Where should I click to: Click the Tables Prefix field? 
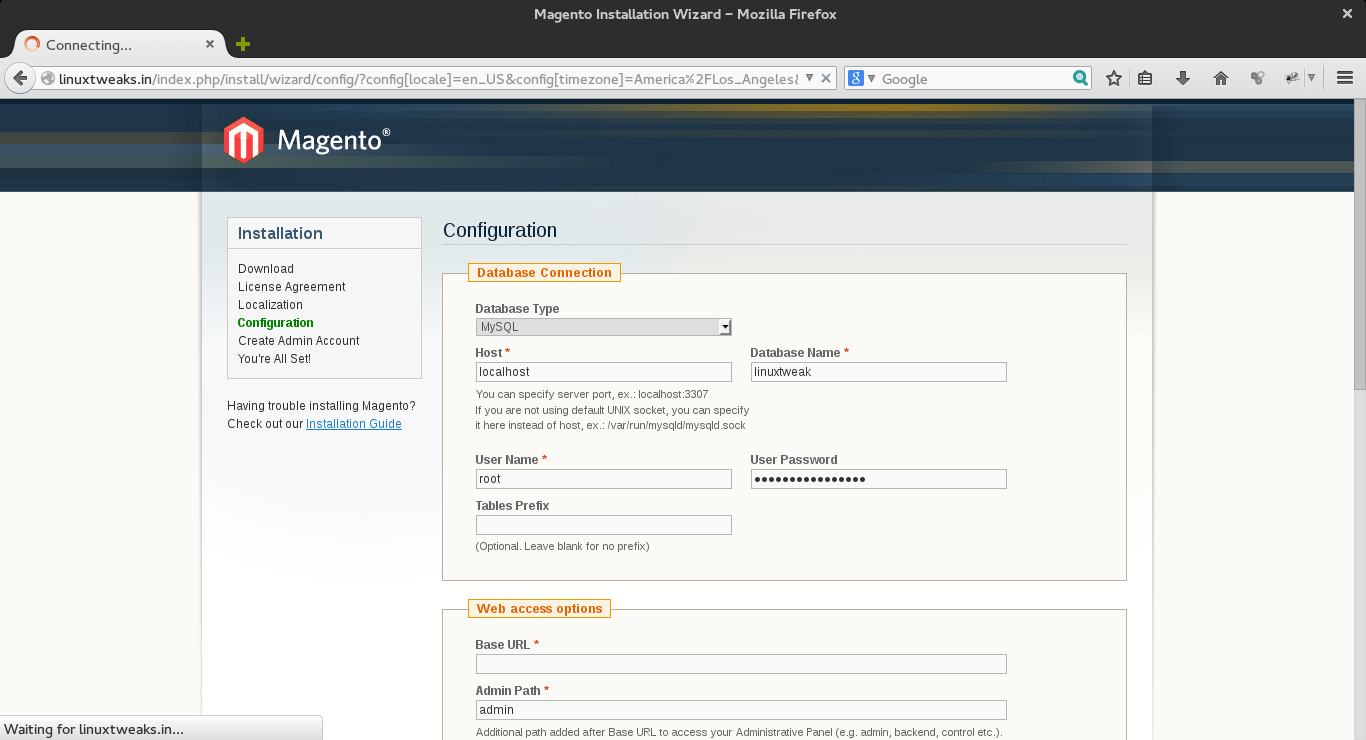(604, 525)
